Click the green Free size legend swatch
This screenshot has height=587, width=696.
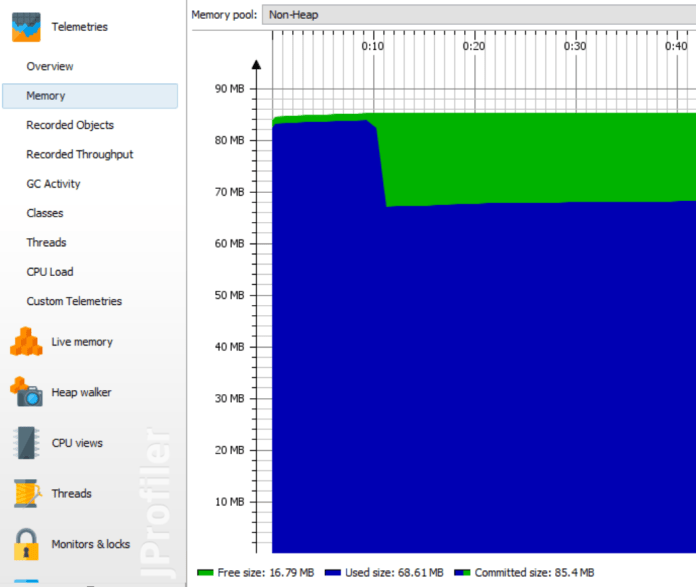click(205, 573)
